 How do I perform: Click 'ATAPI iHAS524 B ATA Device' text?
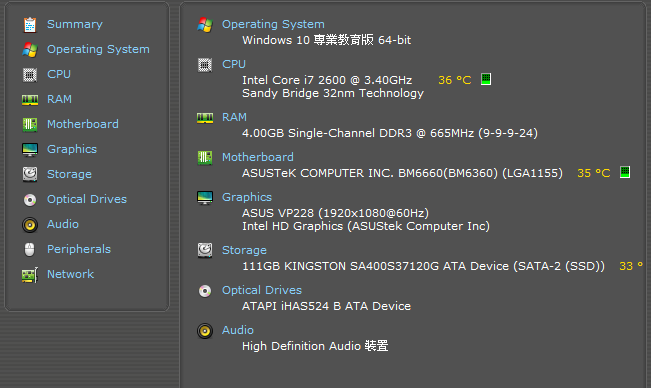pos(326,306)
